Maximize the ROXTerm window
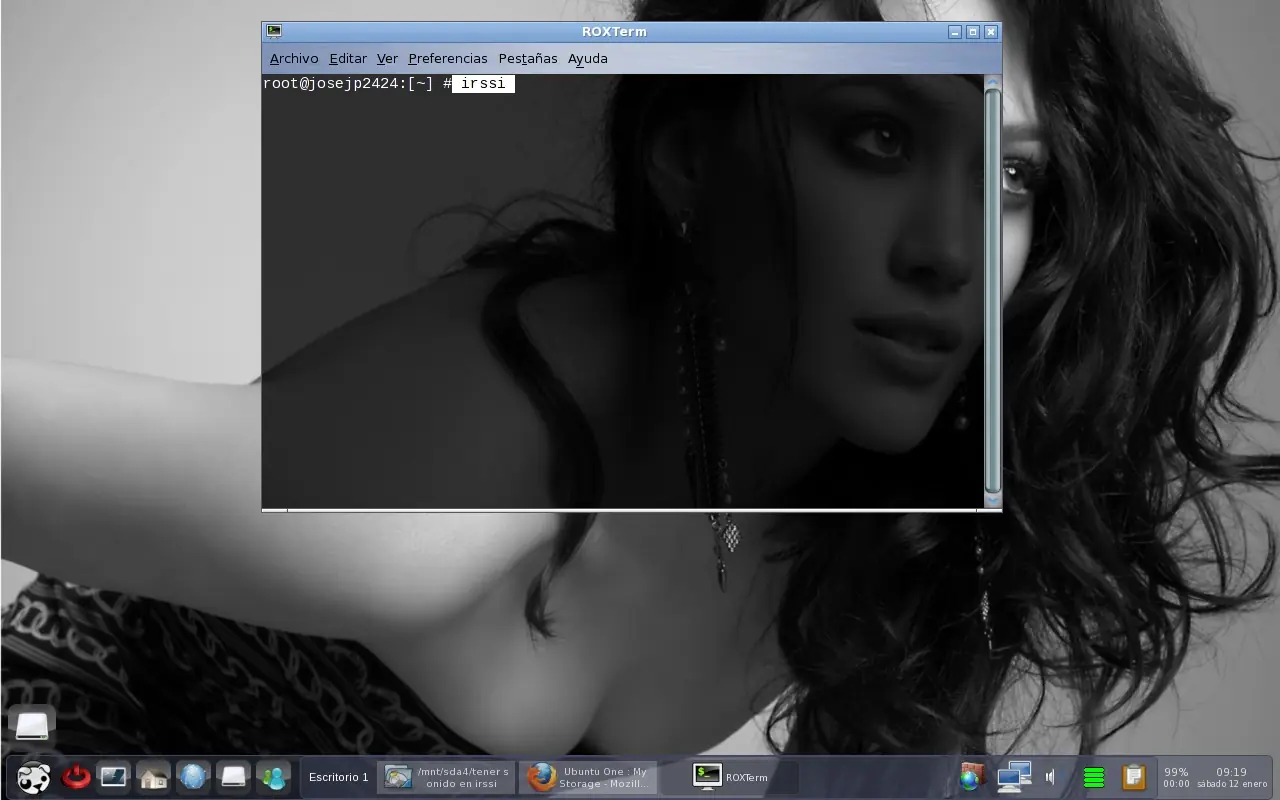The width and height of the screenshot is (1280, 800). point(973,32)
